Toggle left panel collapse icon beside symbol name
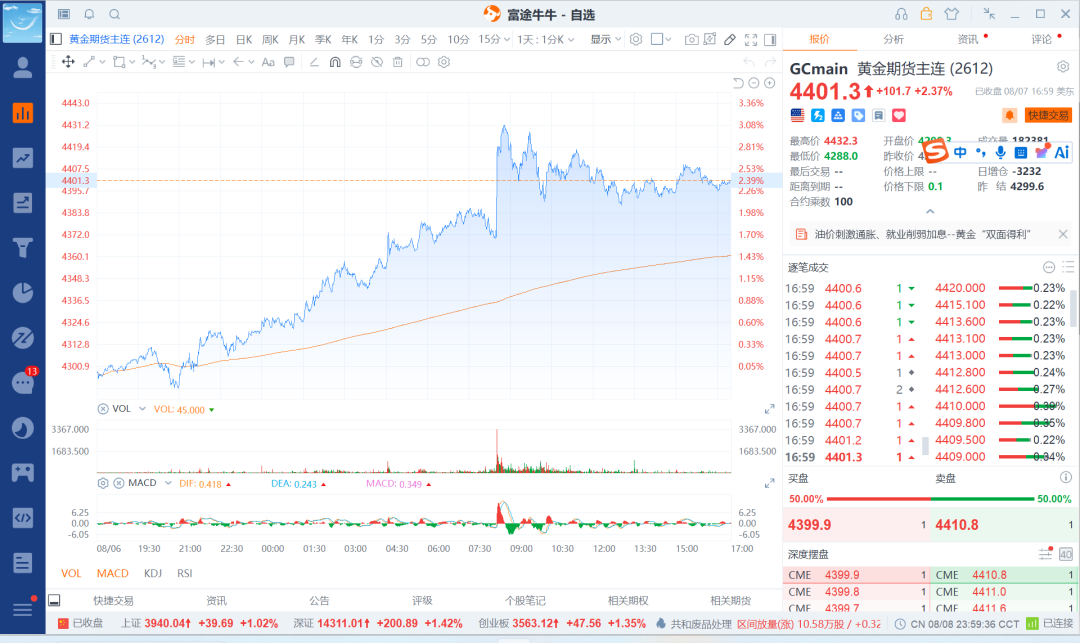The height and width of the screenshot is (643, 1080). coord(56,39)
